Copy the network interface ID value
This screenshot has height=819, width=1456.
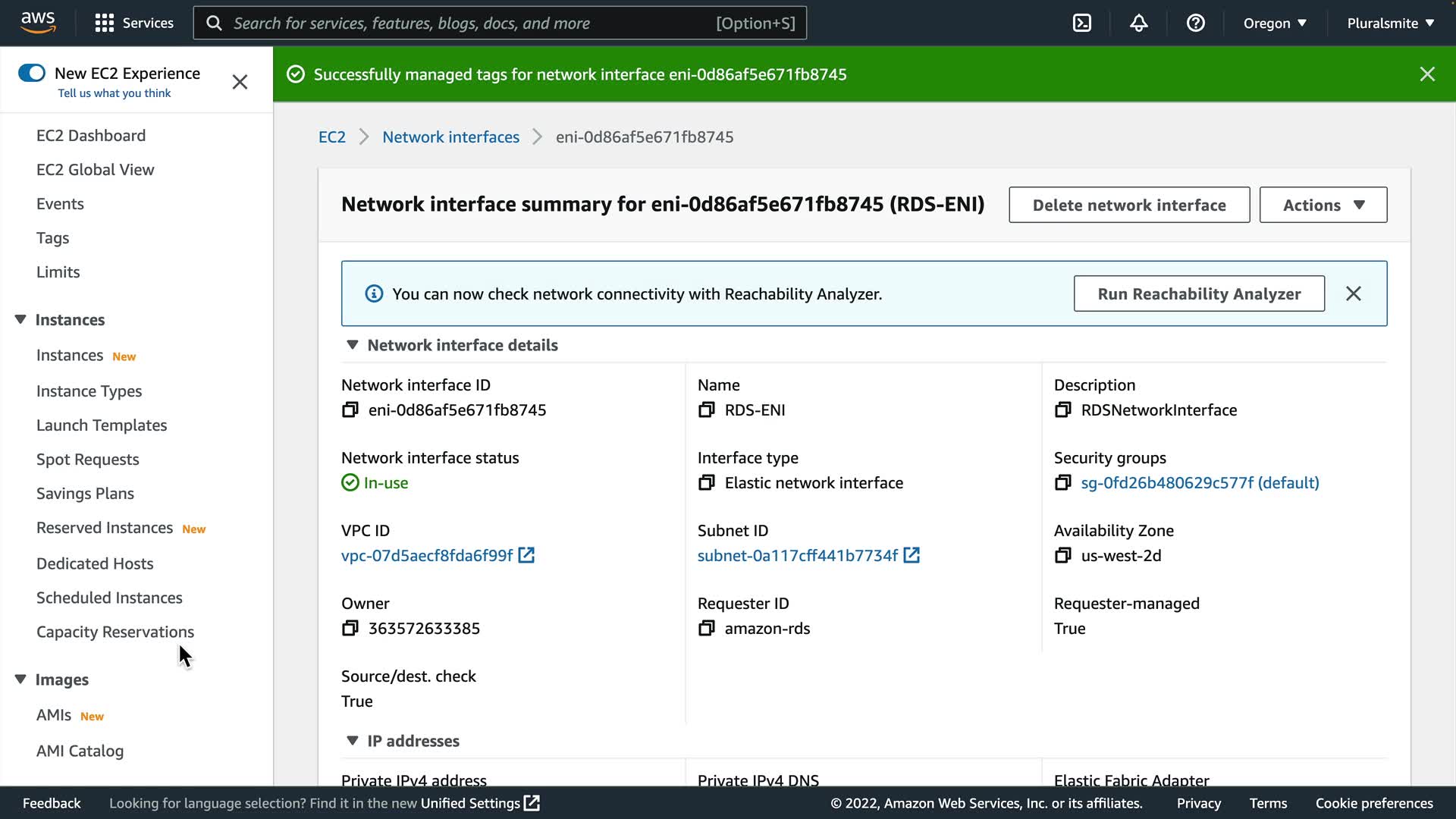350,410
